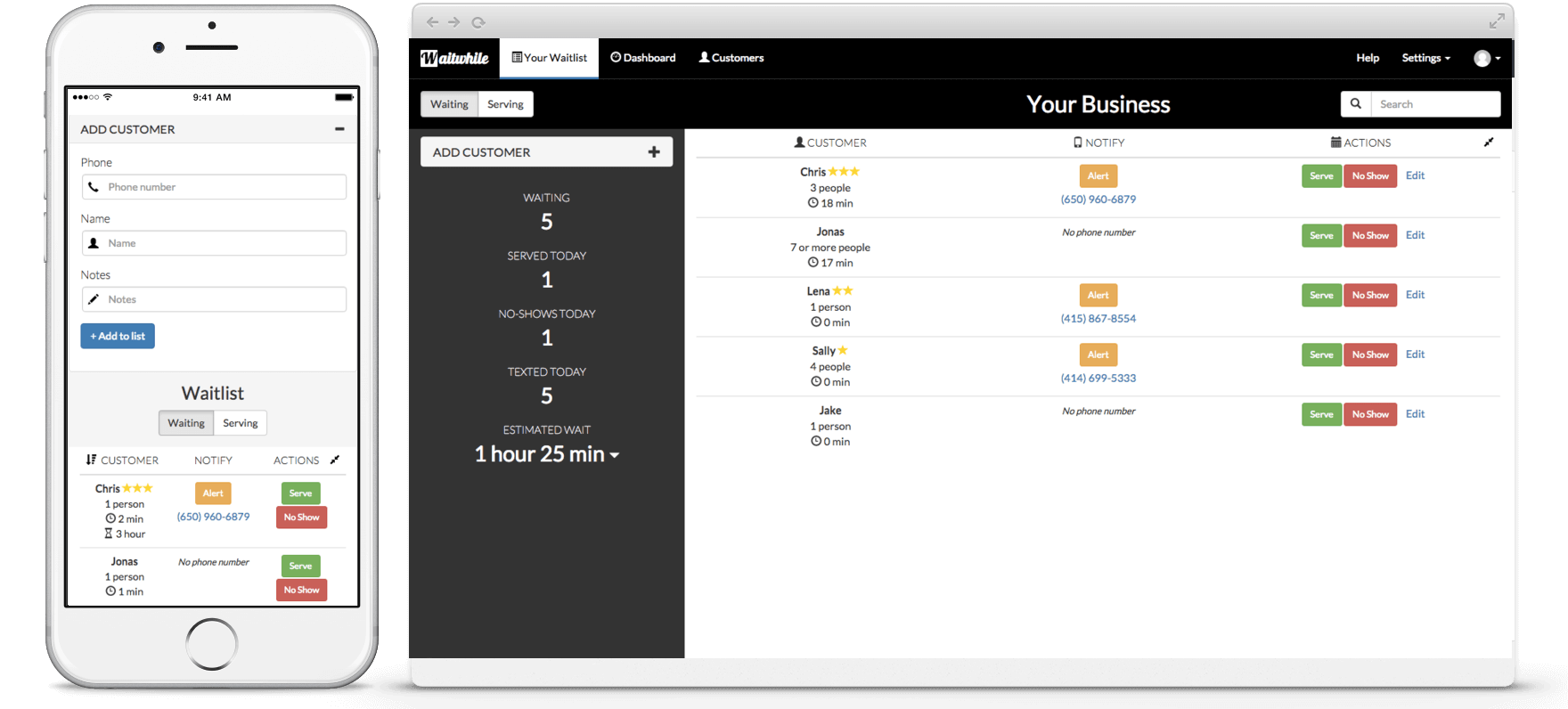This screenshot has width=1568, height=709.
Task: Click browser fullscreen icon
Action: (1497, 20)
